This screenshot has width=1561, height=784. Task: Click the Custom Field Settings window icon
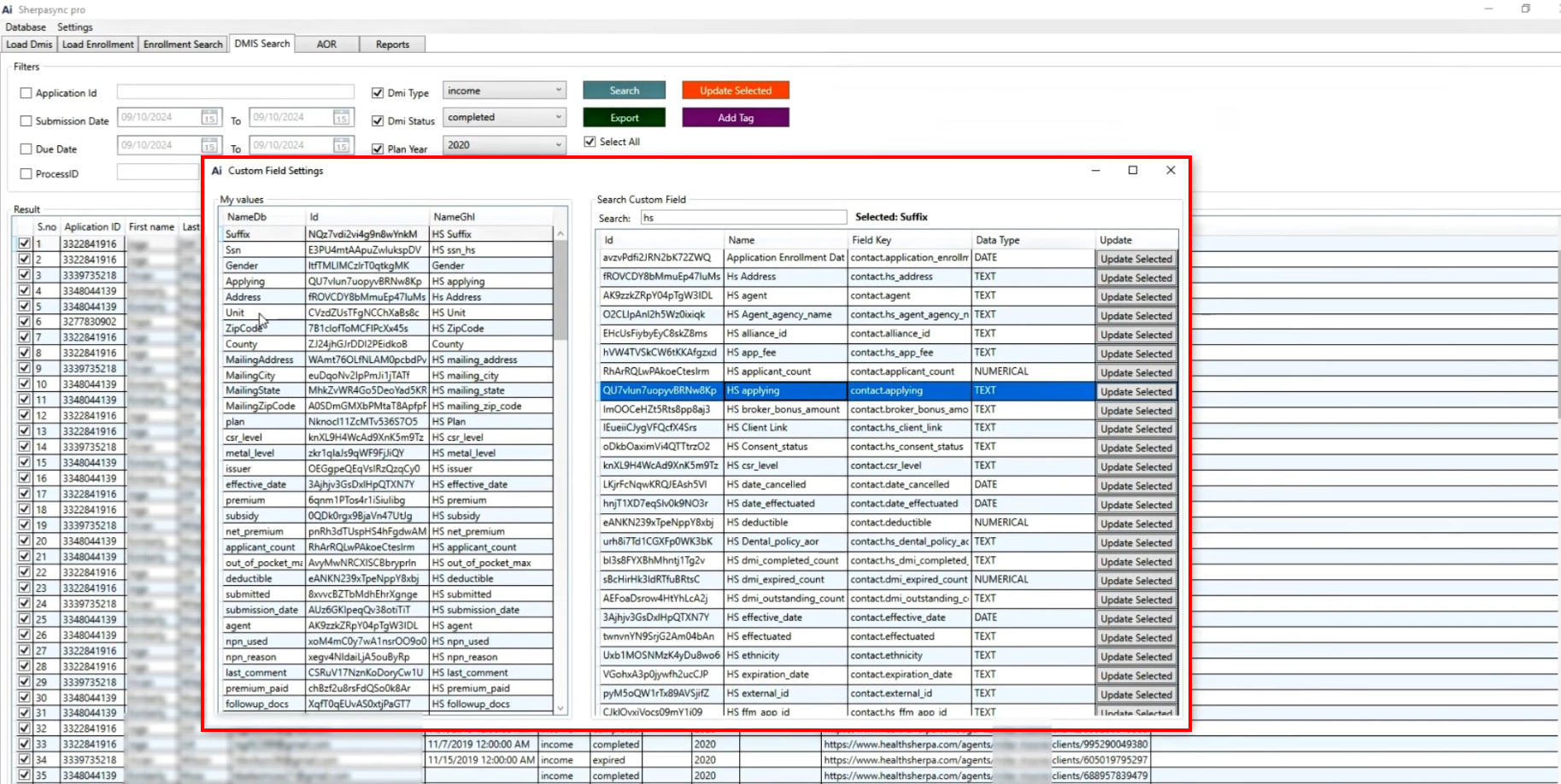(217, 171)
